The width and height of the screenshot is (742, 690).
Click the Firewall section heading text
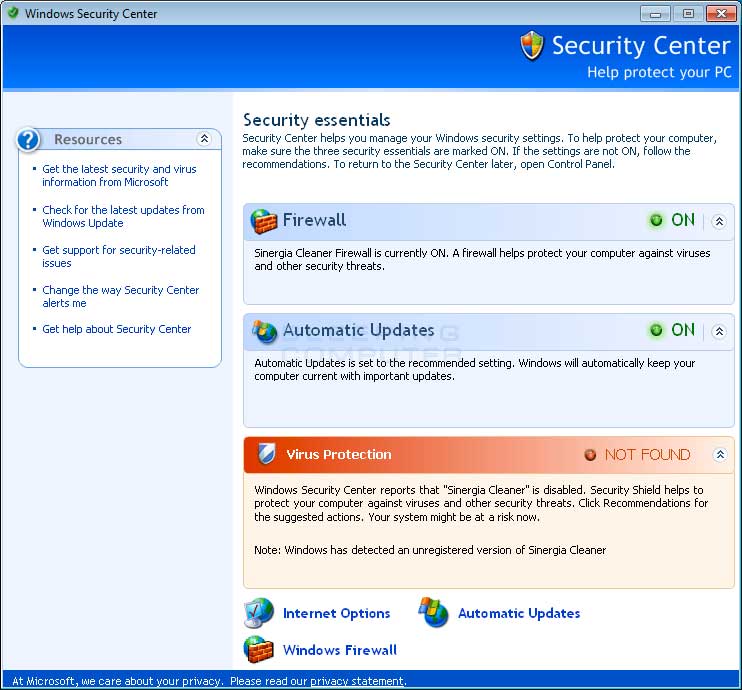click(x=314, y=220)
